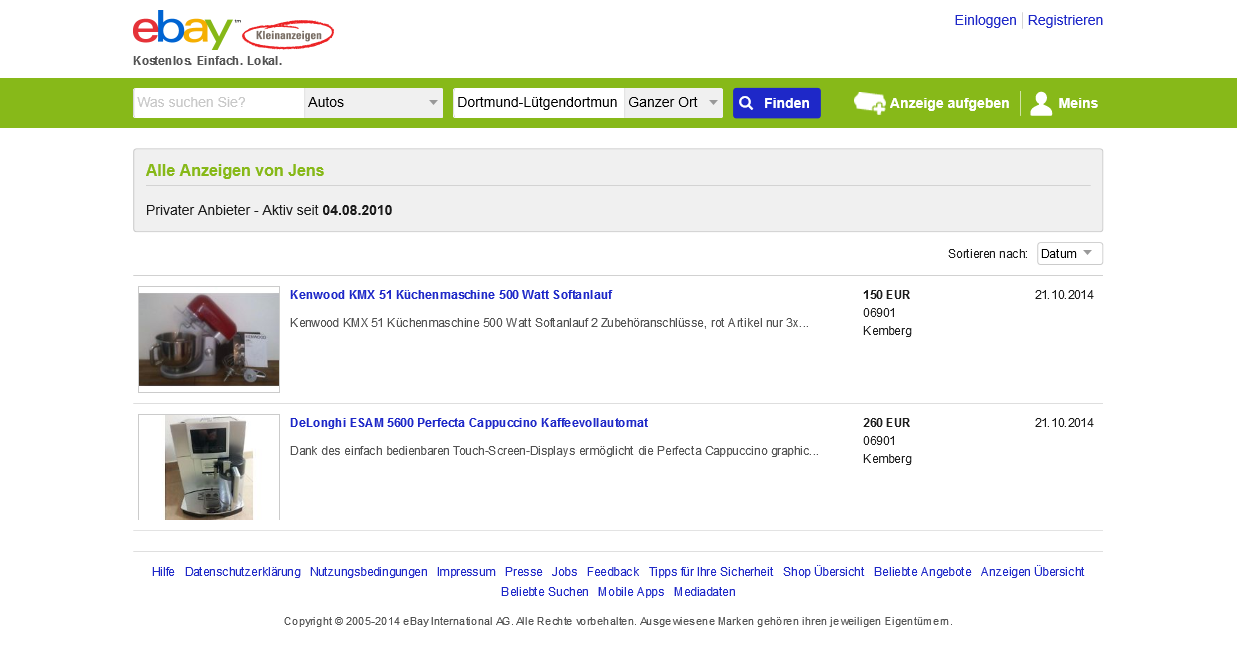
Task: Click the Registrieren link
Action: coord(1065,20)
